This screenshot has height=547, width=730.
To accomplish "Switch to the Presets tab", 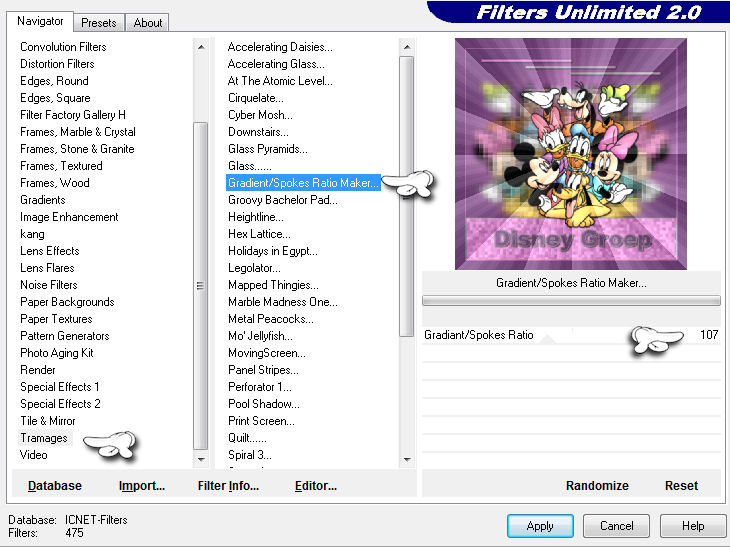I will click(x=98, y=23).
